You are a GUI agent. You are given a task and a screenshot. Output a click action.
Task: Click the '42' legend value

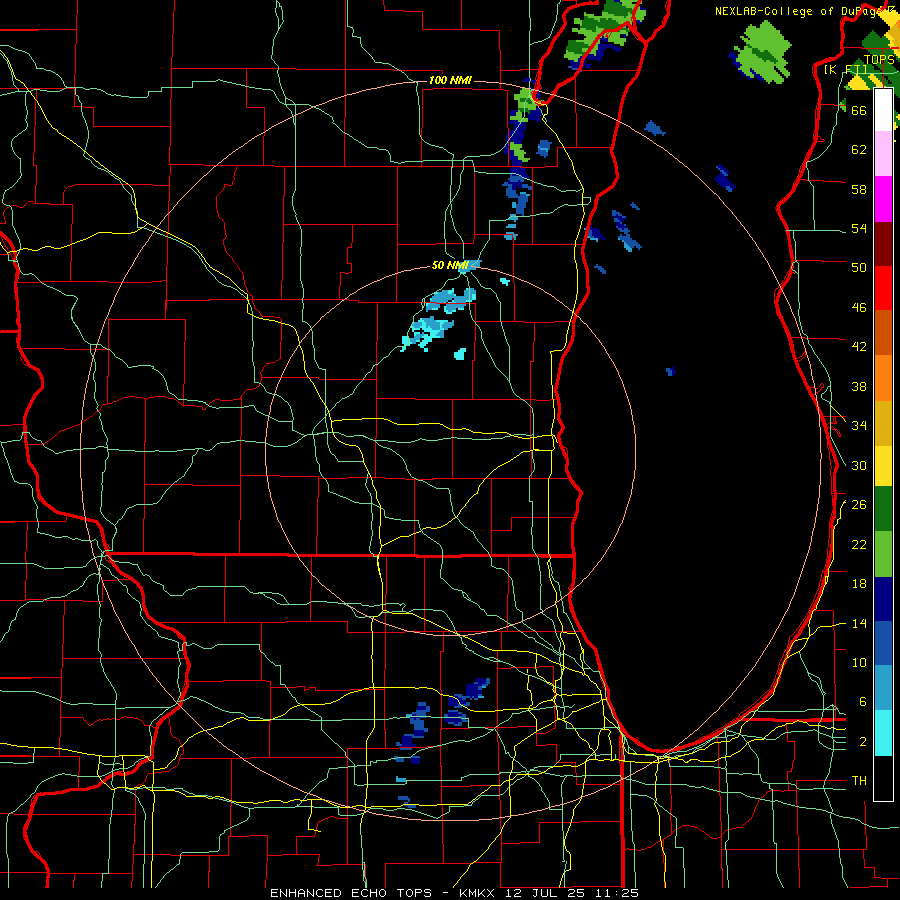[859, 347]
